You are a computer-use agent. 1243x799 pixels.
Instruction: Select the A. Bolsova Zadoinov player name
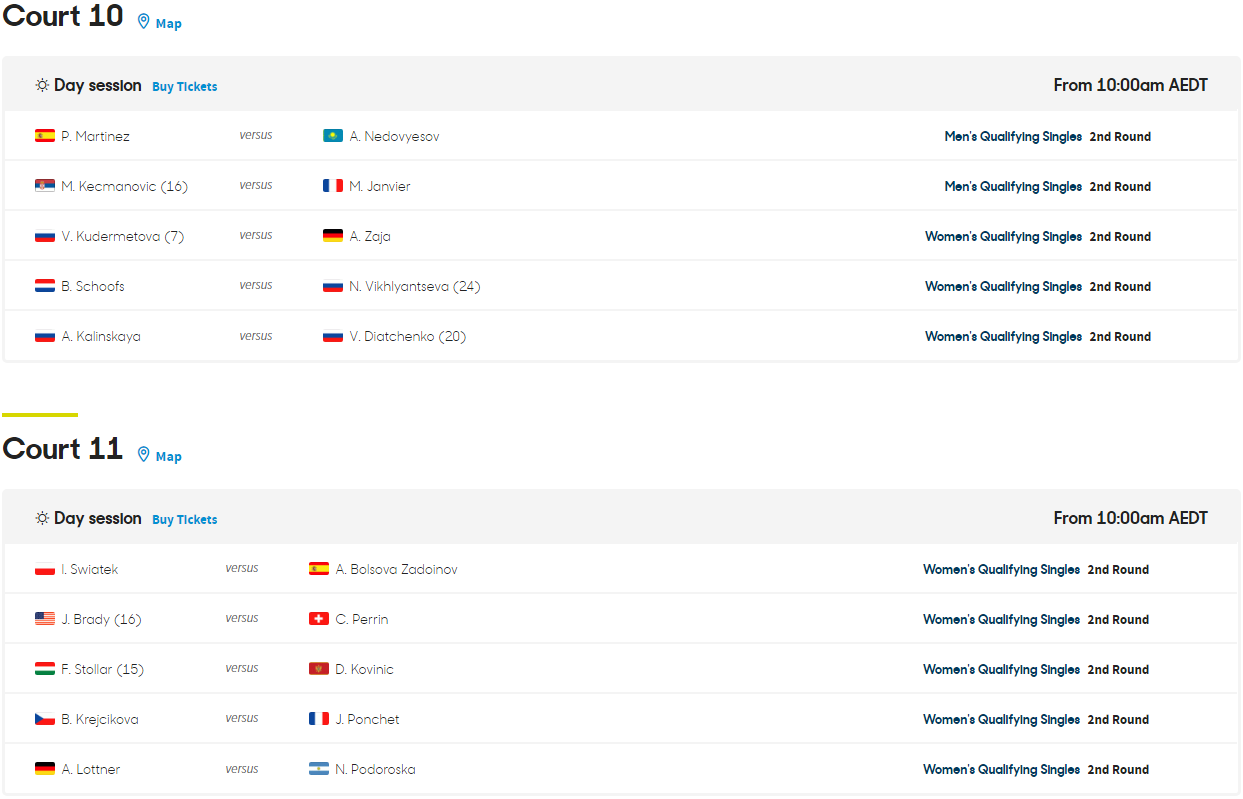tap(396, 569)
